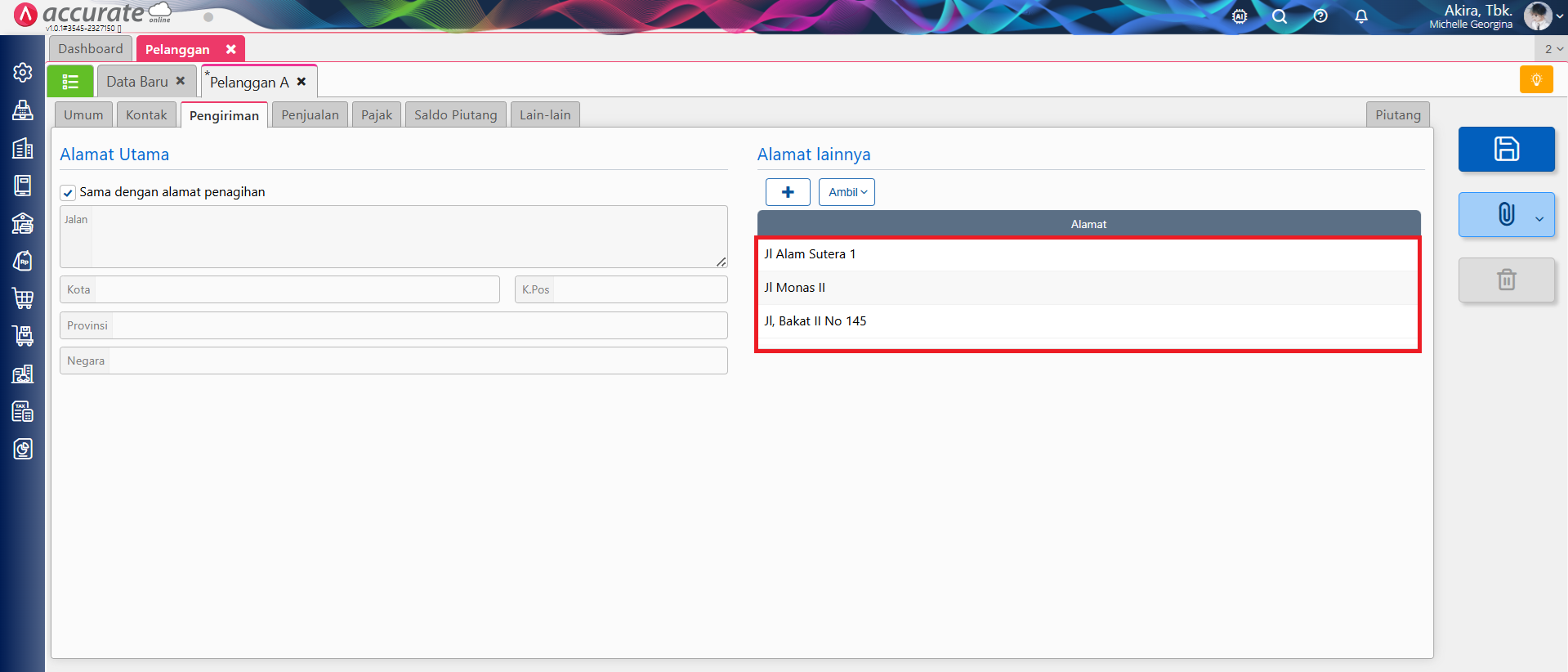
Task: Click the paperclip attachment icon
Action: tap(1505, 214)
